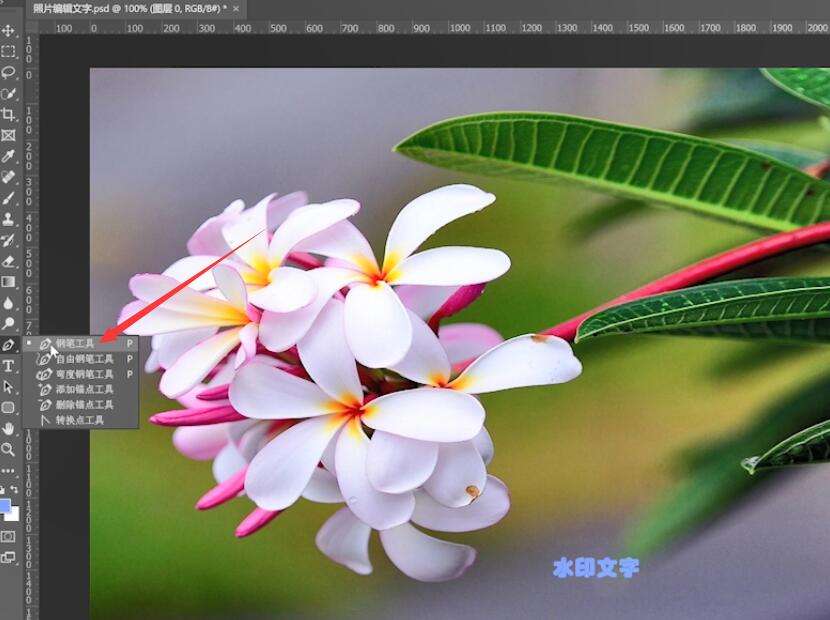Screen dimensions: 830x620
Task: Select the Hand tool
Action: point(8,428)
